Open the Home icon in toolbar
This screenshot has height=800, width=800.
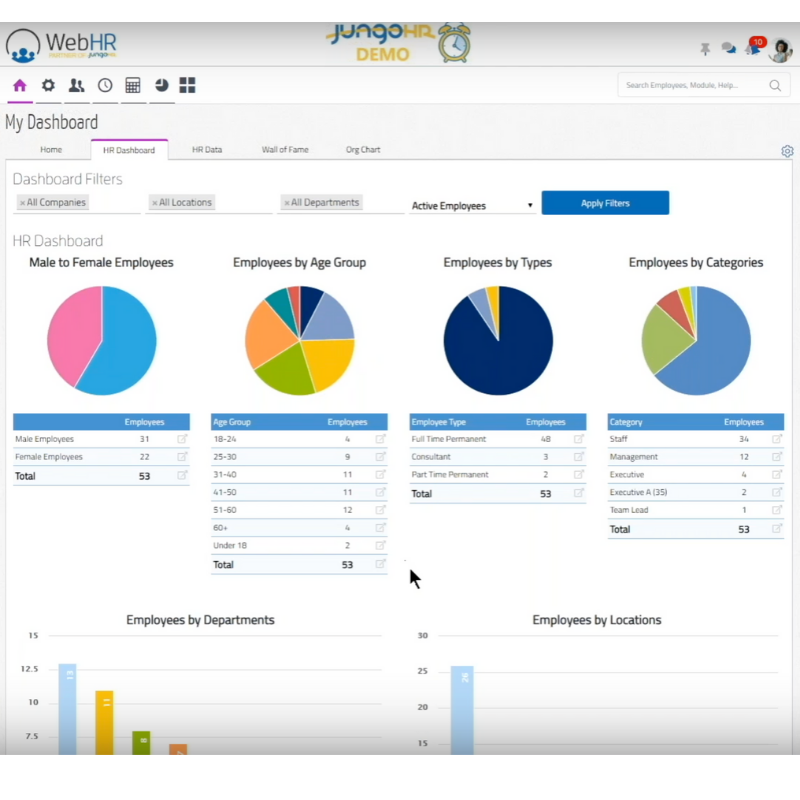[19, 85]
